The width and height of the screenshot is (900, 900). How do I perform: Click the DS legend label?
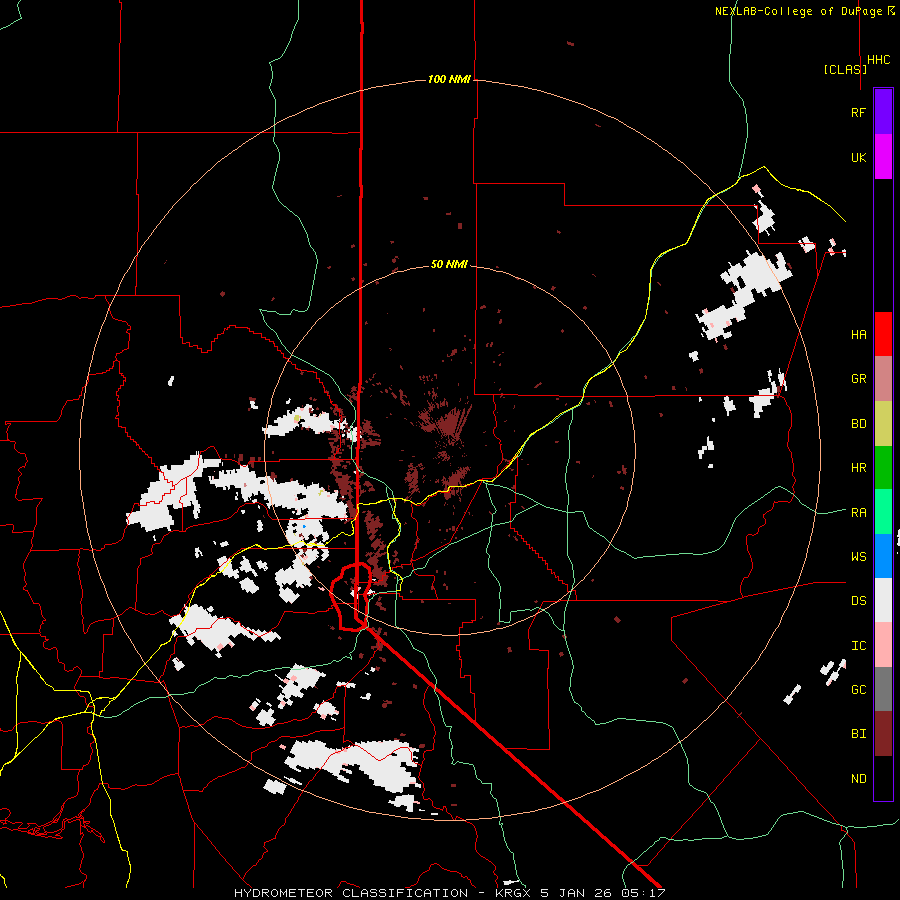[858, 601]
